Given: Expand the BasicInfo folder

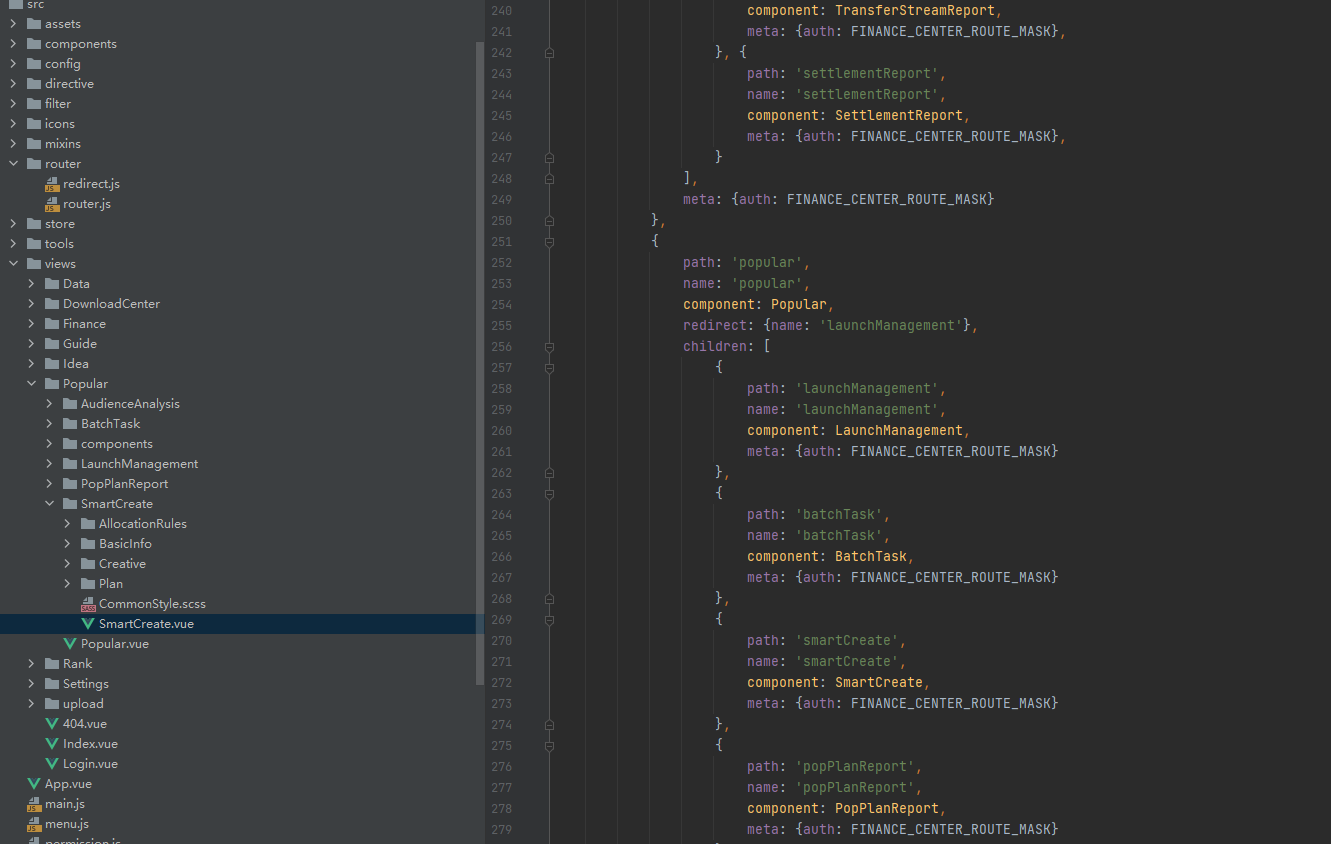Looking at the screenshot, I should [67, 544].
